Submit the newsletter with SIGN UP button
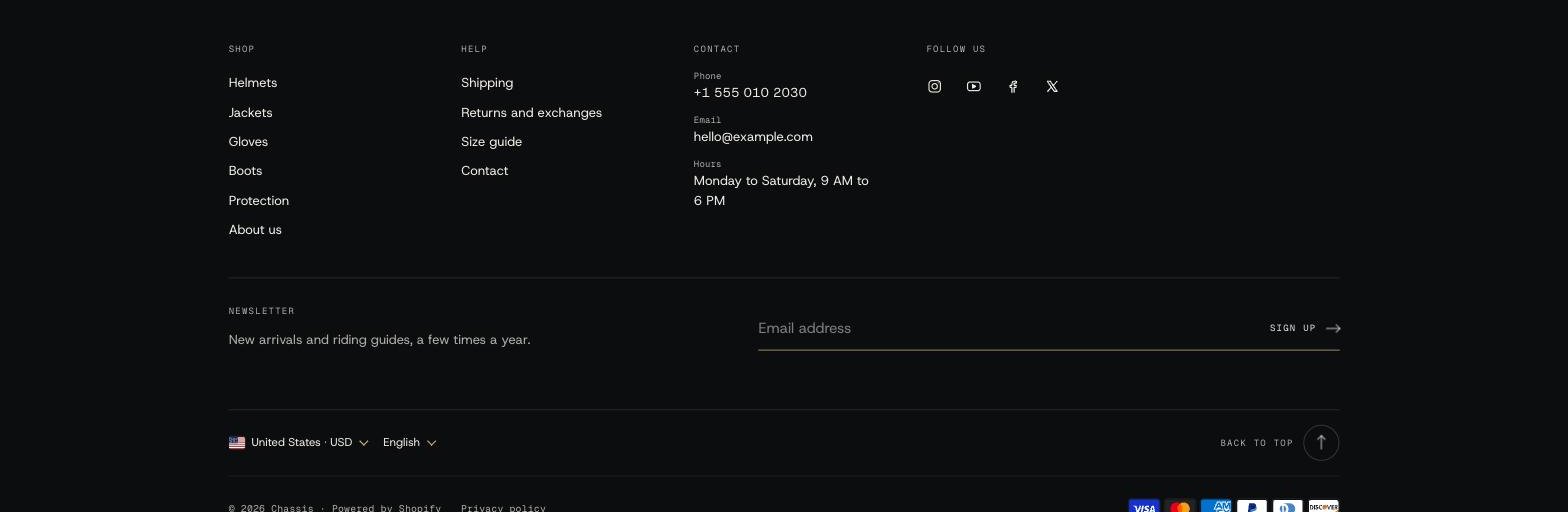The width and height of the screenshot is (1568, 512). (x=1305, y=328)
